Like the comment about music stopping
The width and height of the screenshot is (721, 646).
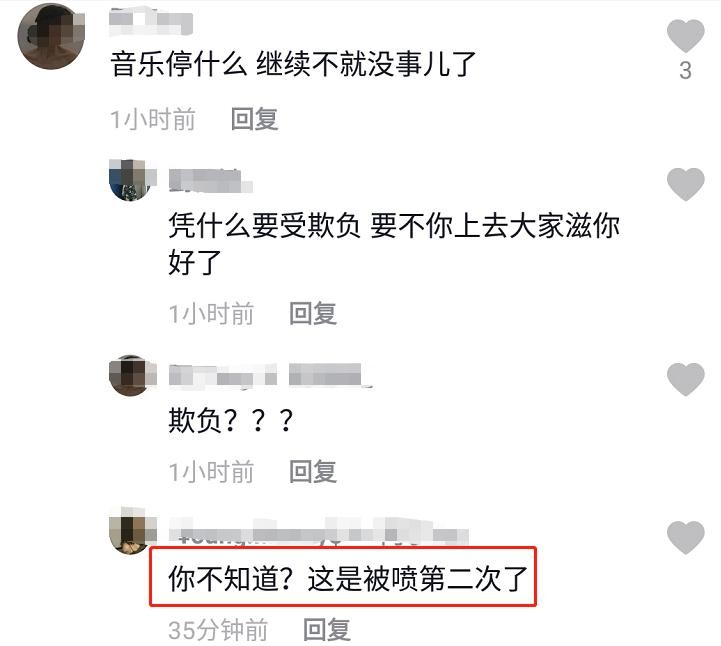click(685, 35)
